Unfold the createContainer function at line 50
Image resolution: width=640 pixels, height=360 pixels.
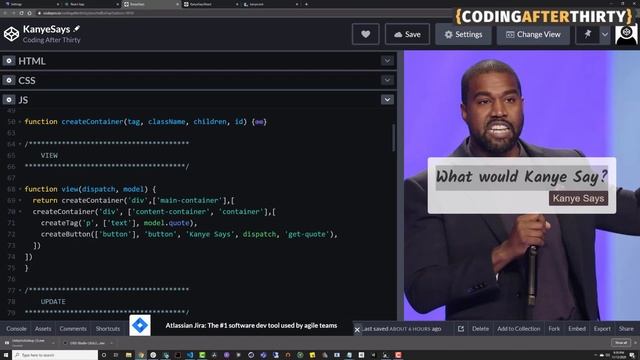point(20,122)
